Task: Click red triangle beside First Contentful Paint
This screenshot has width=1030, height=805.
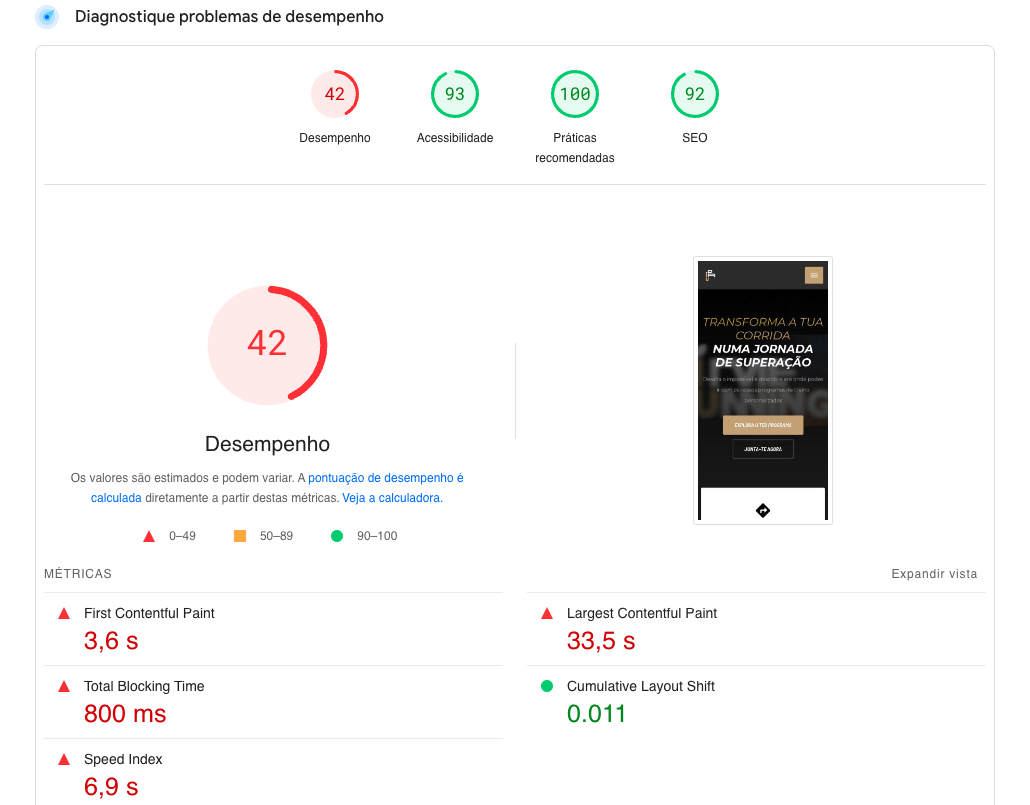Action: point(64,613)
